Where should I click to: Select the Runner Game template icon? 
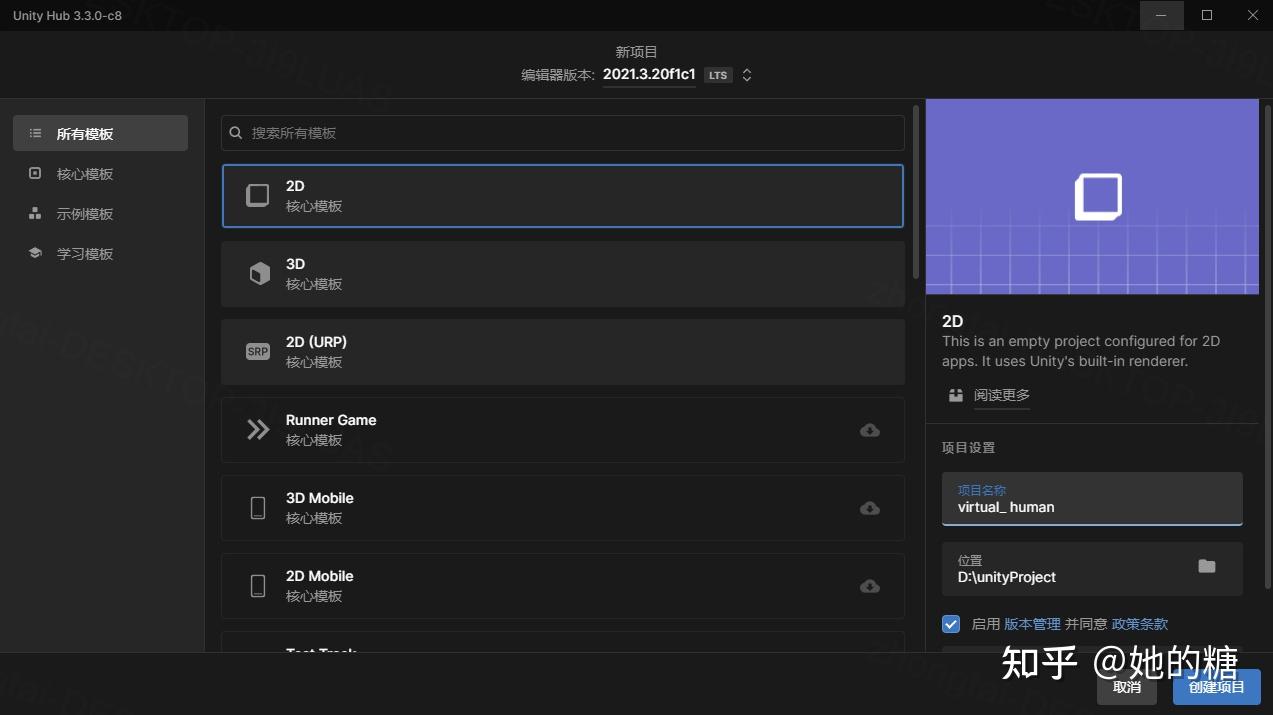[257, 429]
